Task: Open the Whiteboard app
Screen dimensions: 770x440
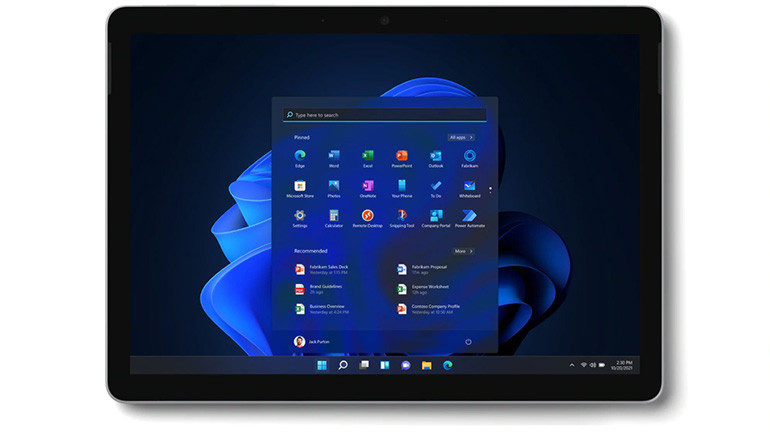Action: coord(469,187)
